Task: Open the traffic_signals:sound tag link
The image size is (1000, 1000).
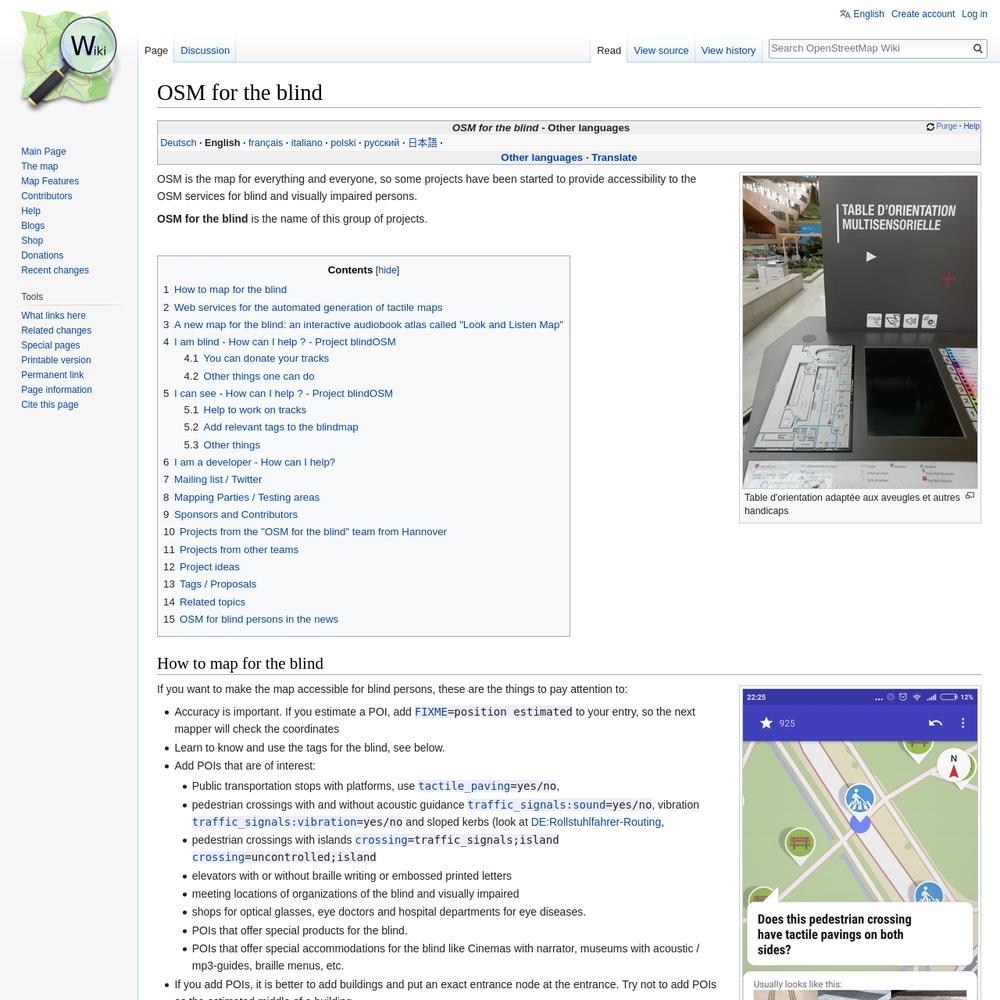Action: [536, 805]
